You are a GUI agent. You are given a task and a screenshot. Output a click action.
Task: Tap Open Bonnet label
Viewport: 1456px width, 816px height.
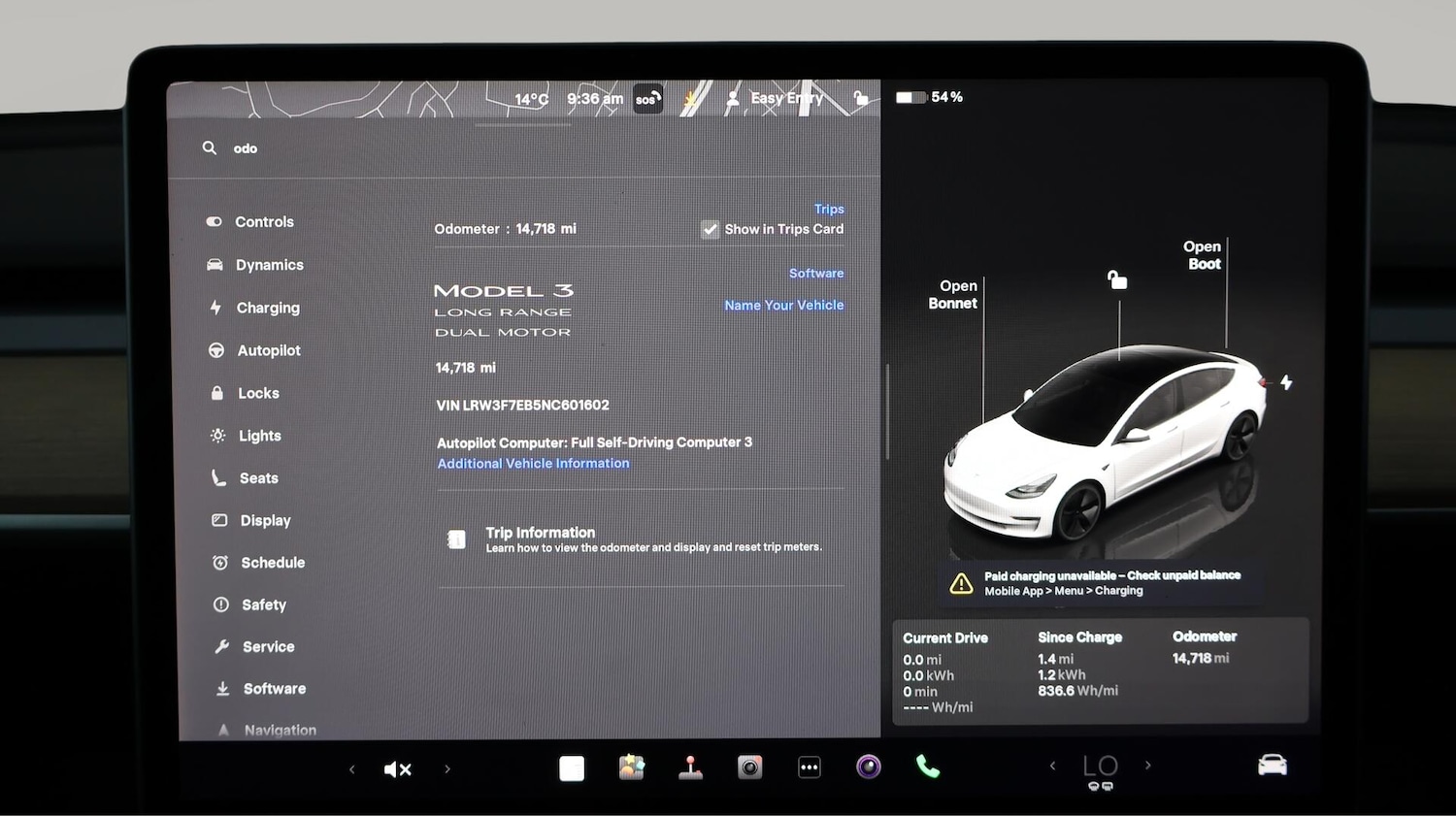coord(953,295)
